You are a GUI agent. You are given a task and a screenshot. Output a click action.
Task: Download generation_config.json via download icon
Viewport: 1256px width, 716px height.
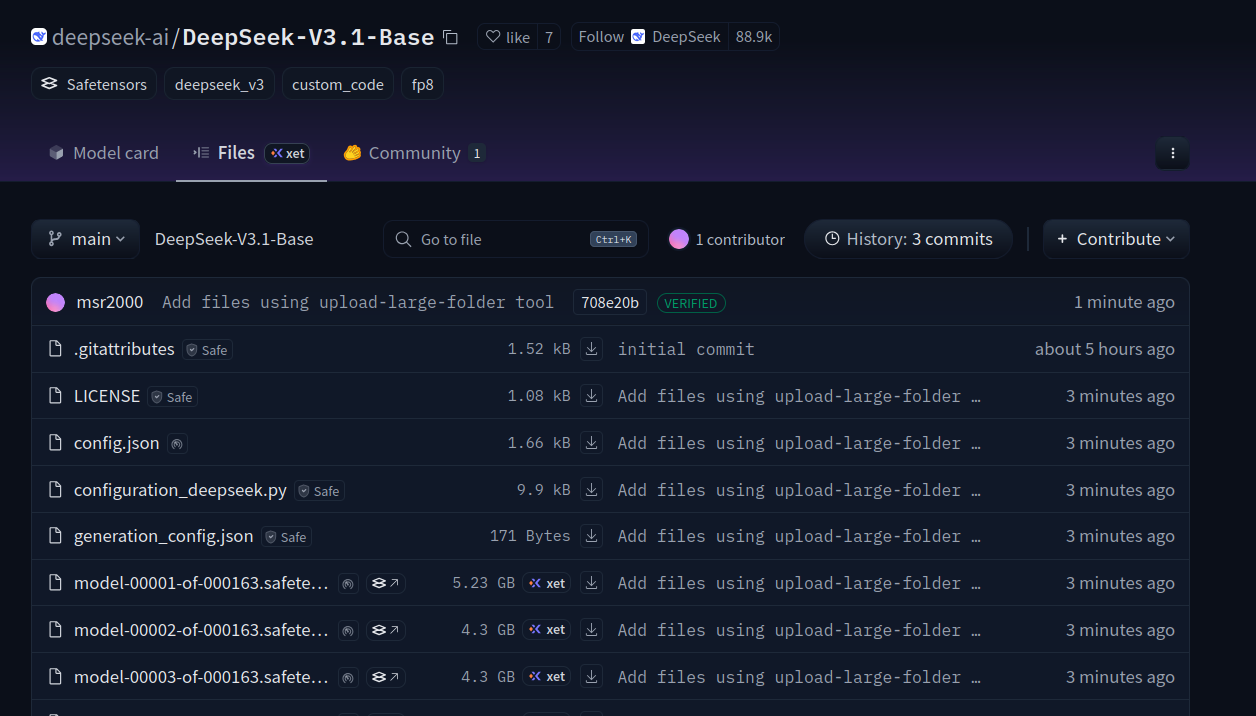point(592,536)
